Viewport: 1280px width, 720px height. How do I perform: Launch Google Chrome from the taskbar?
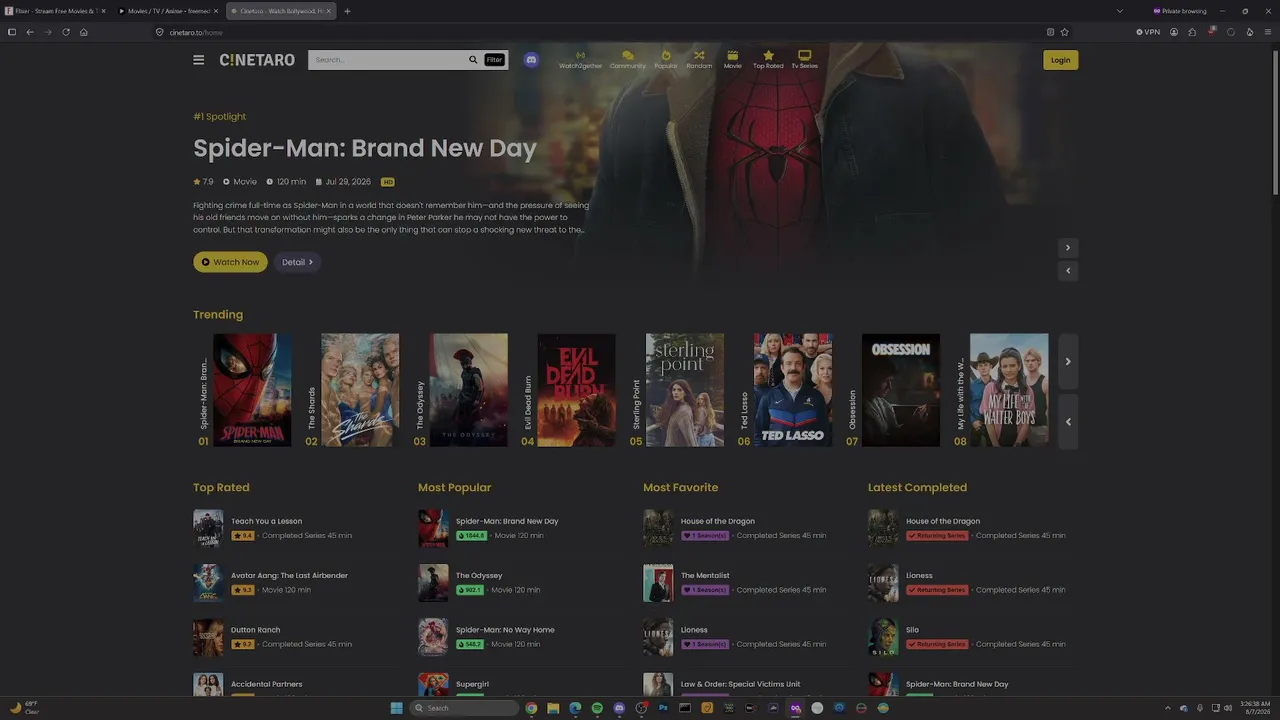tap(531, 708)
